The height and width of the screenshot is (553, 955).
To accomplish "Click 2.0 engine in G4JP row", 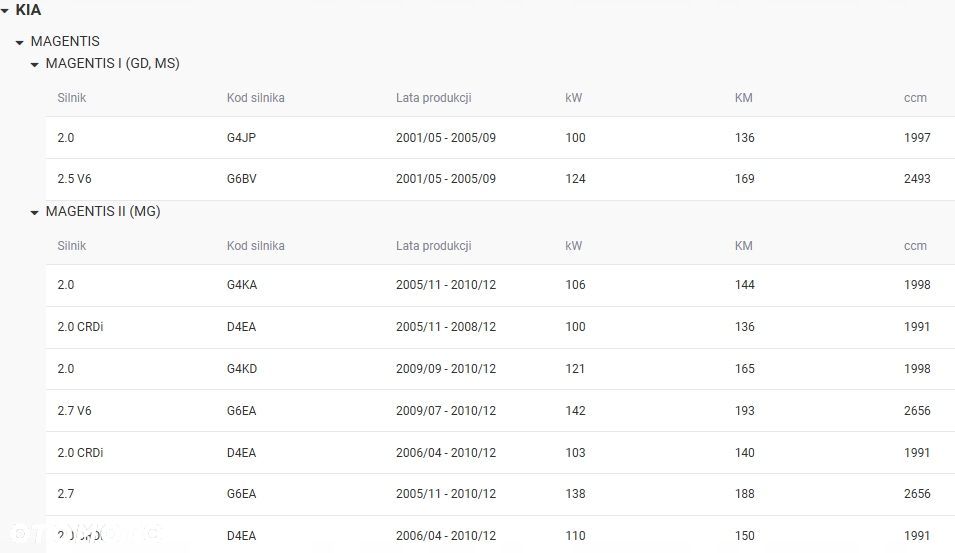I will pos(66,138).
